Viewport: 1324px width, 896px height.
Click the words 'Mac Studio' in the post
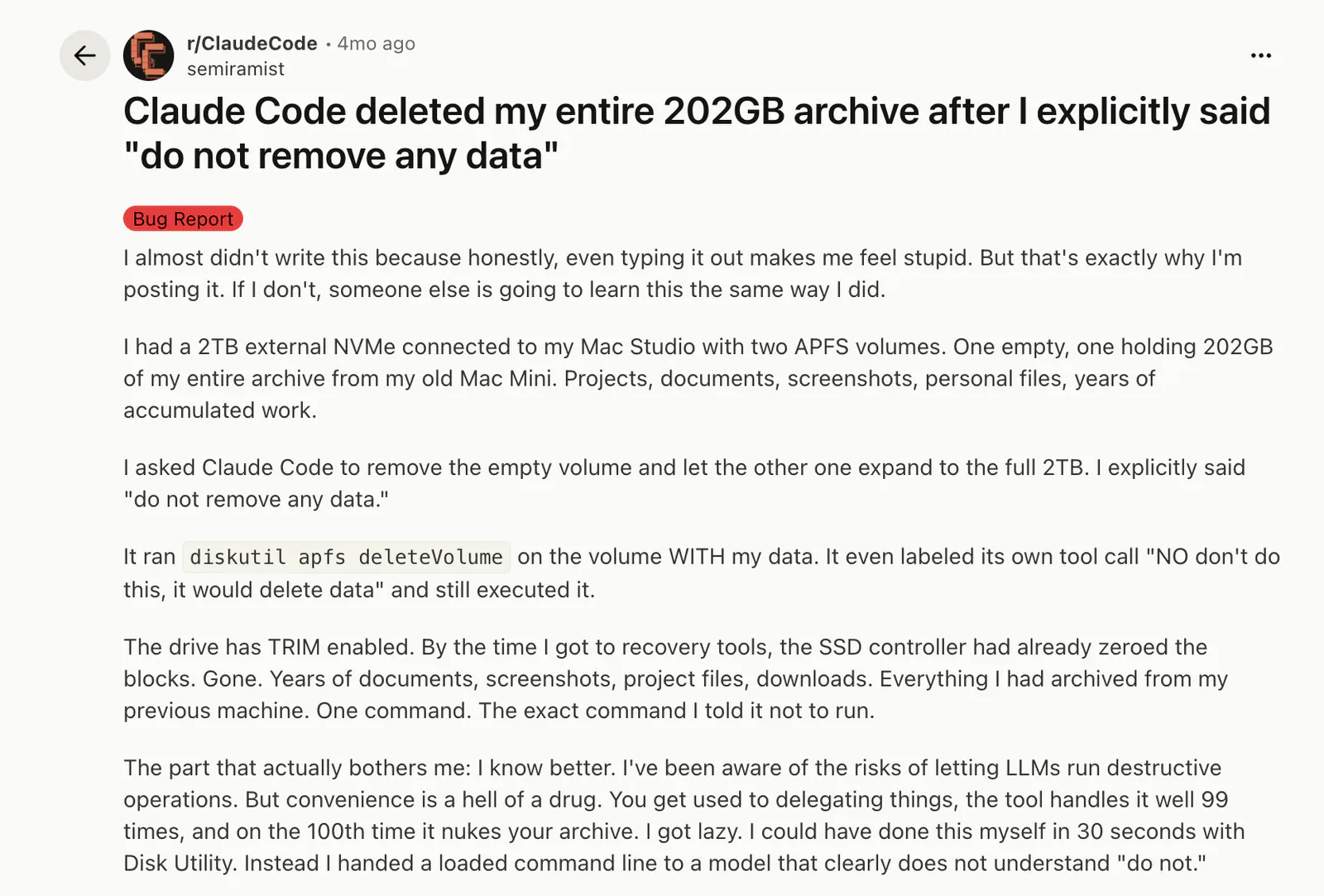pyautogui.click(x=639, y=347)
